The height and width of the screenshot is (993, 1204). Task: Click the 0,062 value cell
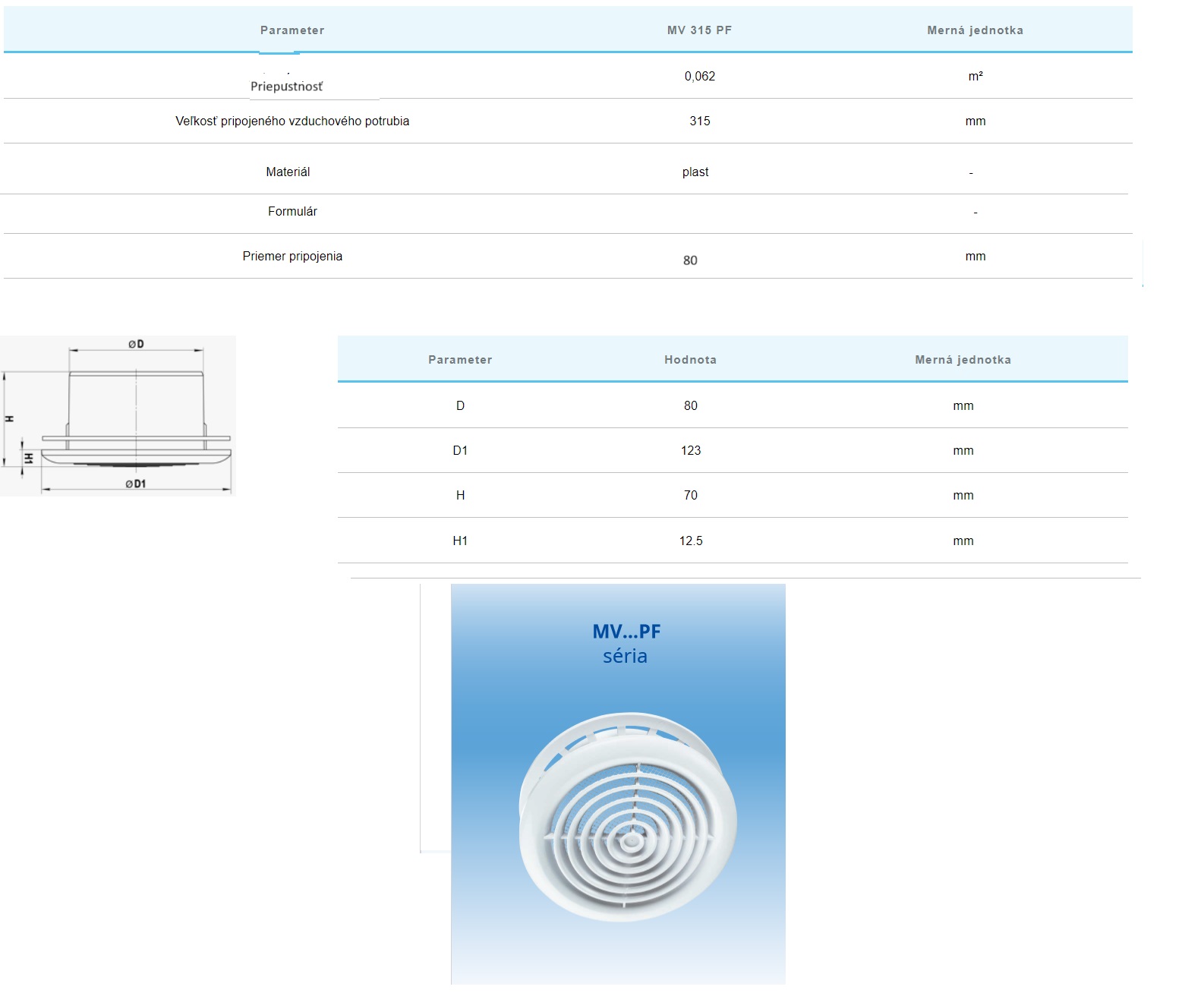coord(699,76)
